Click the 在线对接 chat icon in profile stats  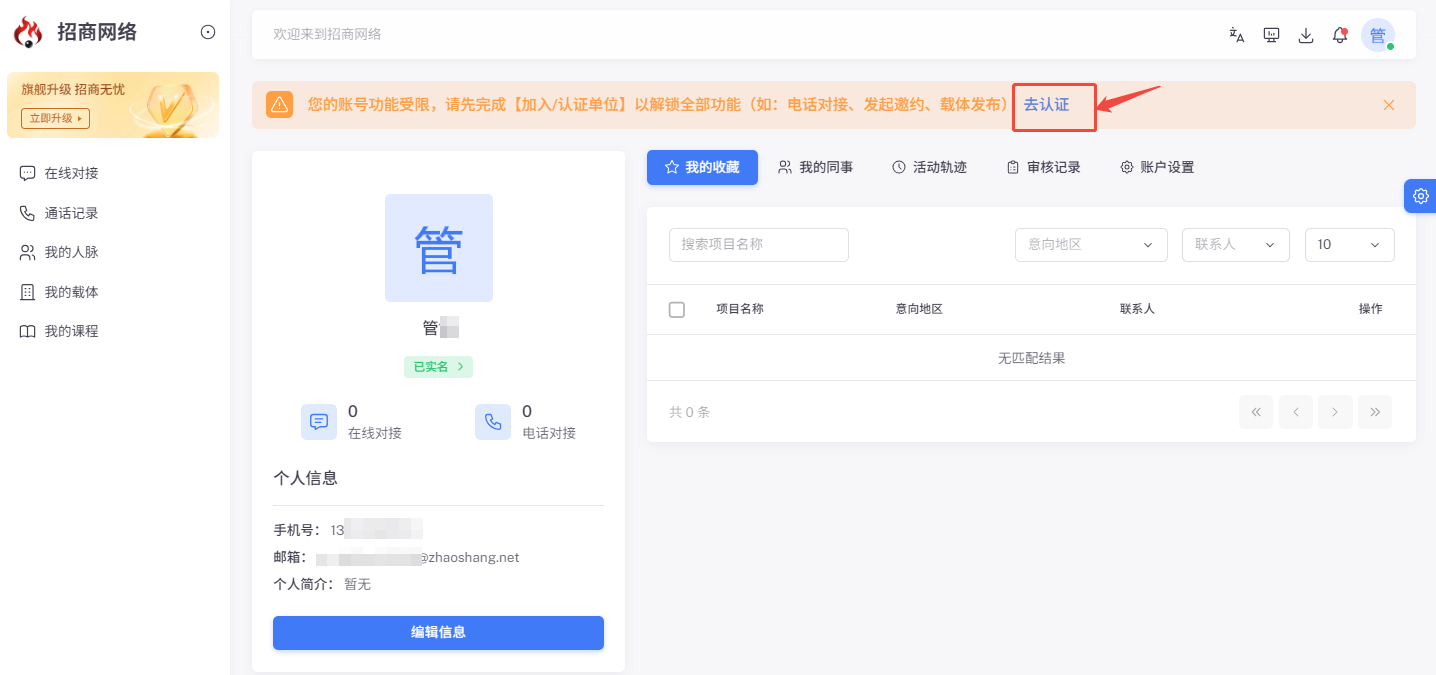tap(319, 422)
